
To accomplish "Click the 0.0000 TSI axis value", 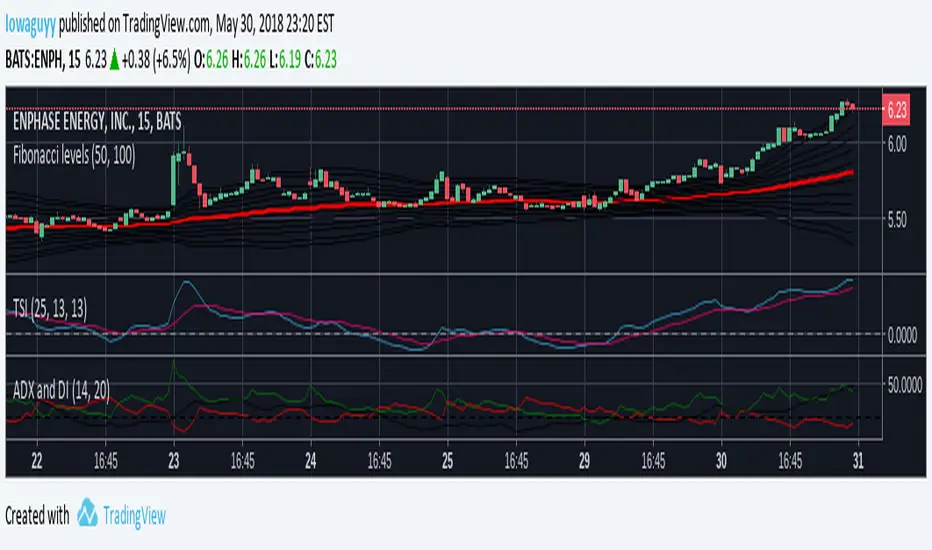I will click(902, 336).
